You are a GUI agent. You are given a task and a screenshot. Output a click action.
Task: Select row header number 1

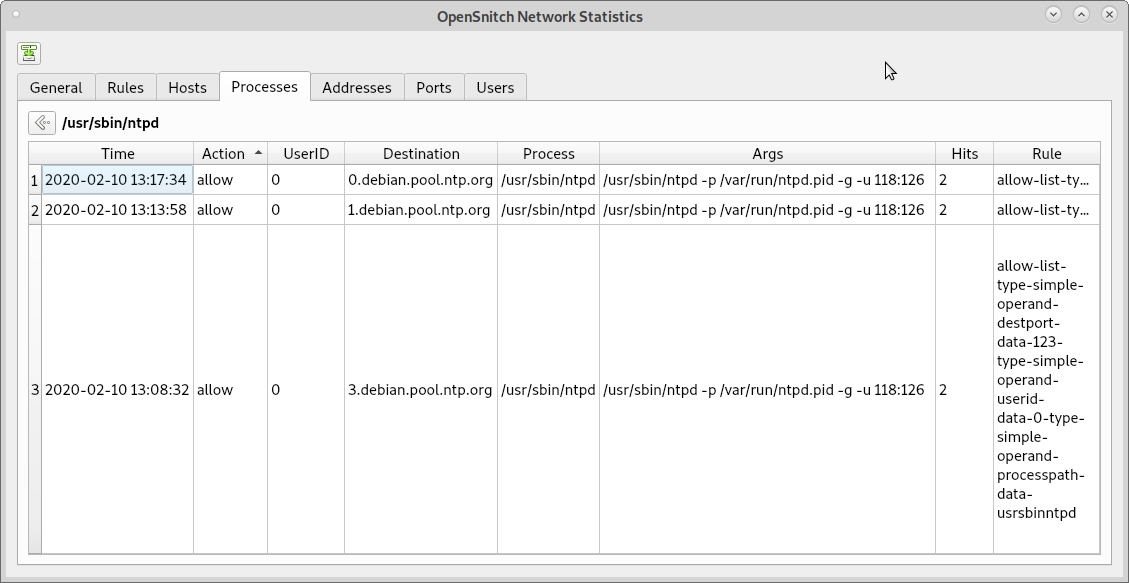[35, 180]
